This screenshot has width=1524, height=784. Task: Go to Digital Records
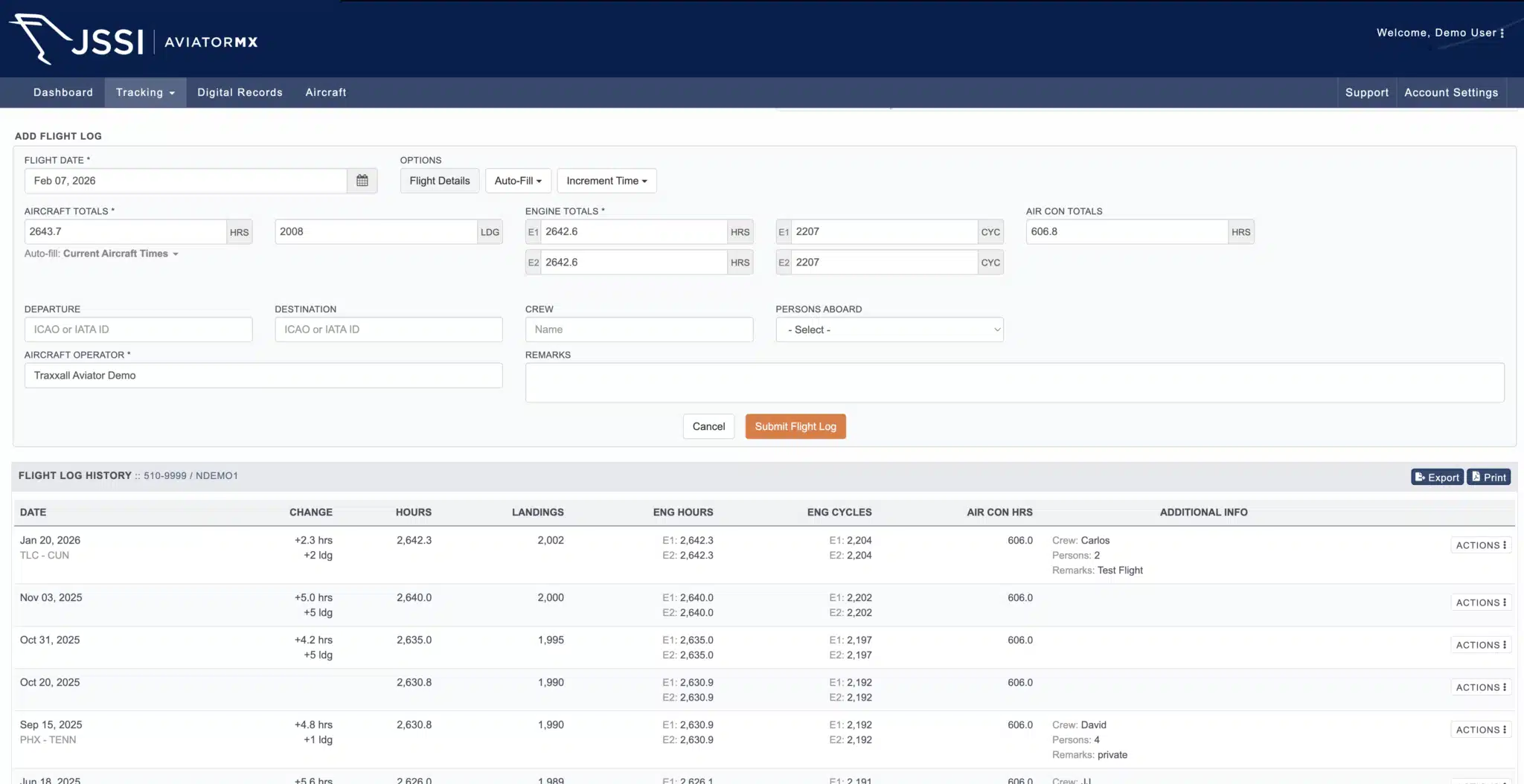coord(240,92)
